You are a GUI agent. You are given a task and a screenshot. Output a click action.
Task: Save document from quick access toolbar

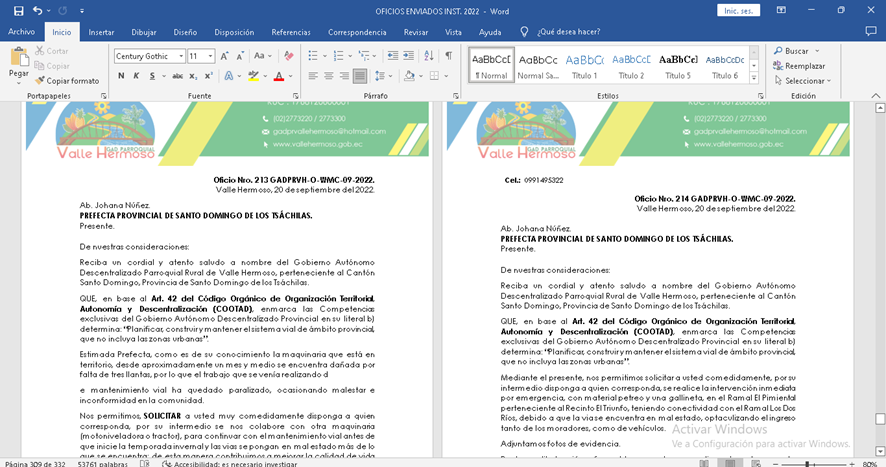tap(15, 10)
